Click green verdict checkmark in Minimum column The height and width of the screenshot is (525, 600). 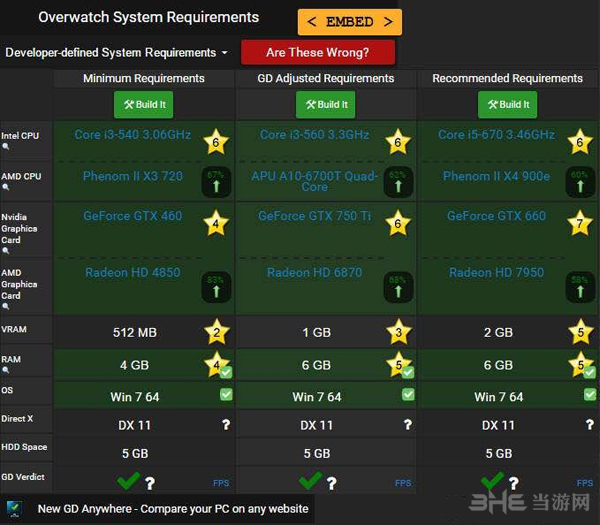128,481
